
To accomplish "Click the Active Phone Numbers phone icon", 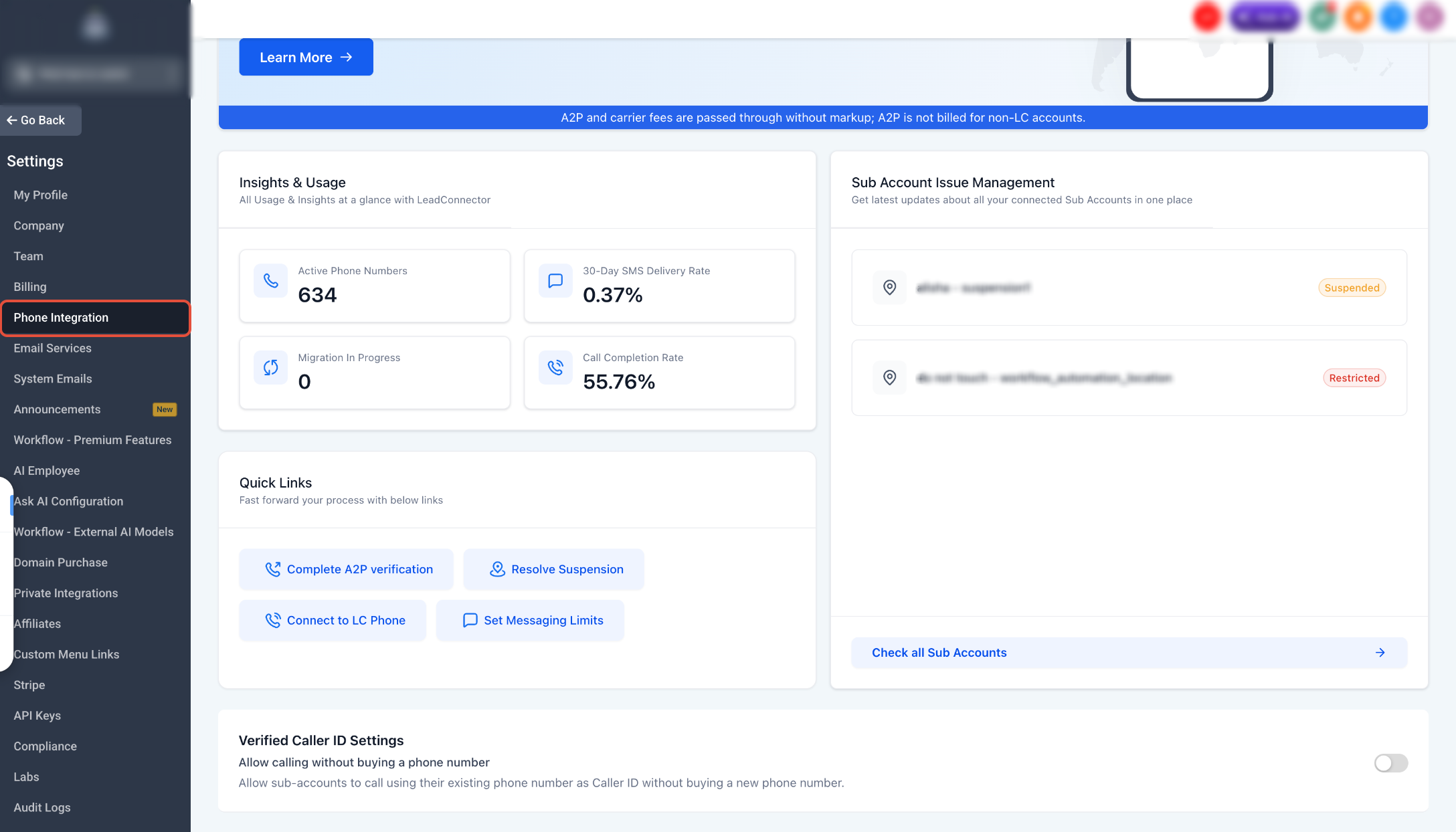I will pyautogui.click(x=270, y=281).
